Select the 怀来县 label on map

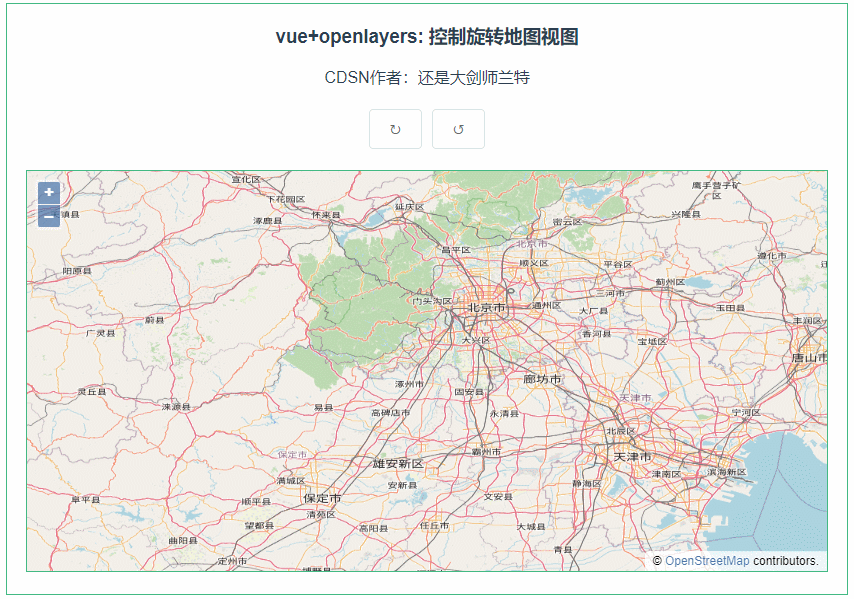tap(326, 215)
